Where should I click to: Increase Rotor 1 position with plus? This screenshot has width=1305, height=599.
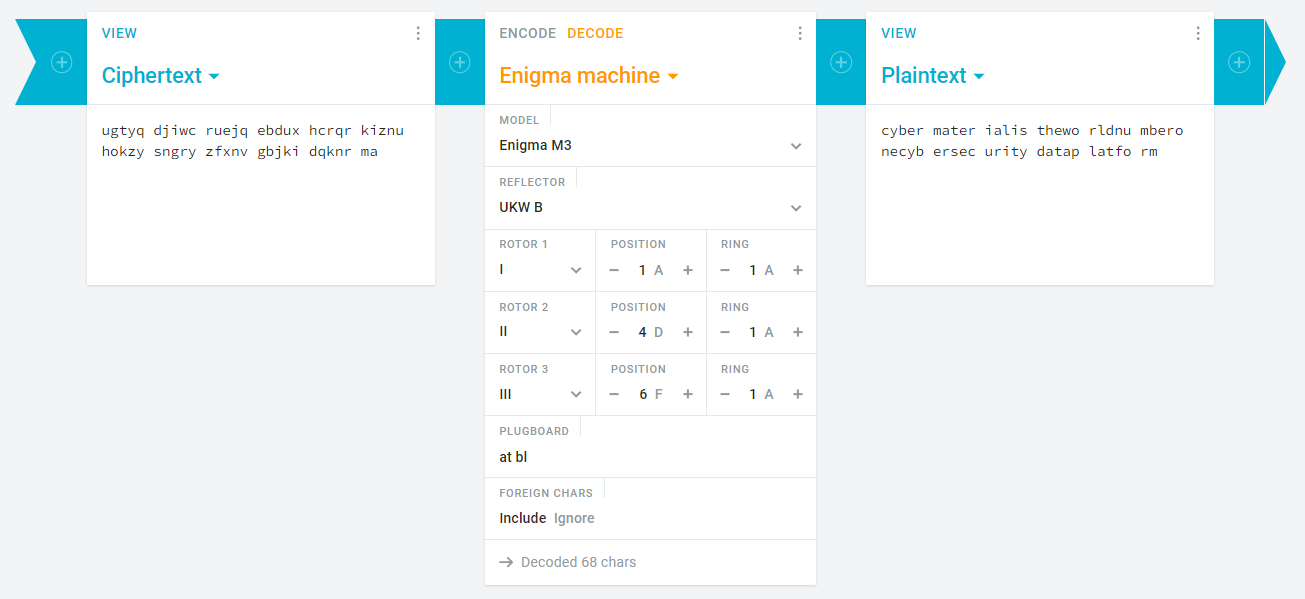coord(688,270)
